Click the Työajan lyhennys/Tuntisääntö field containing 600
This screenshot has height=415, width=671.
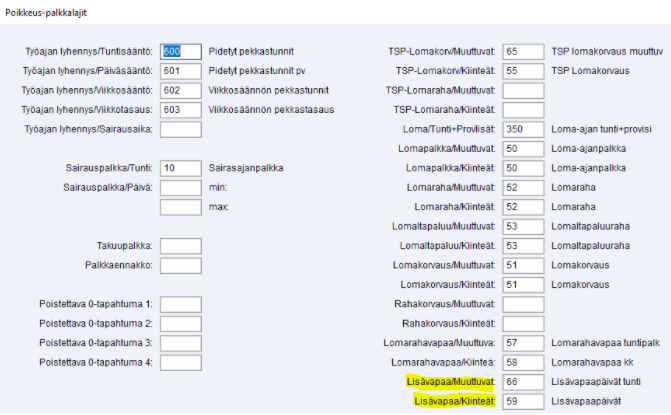pyautogui.click(x=180, y=51)
